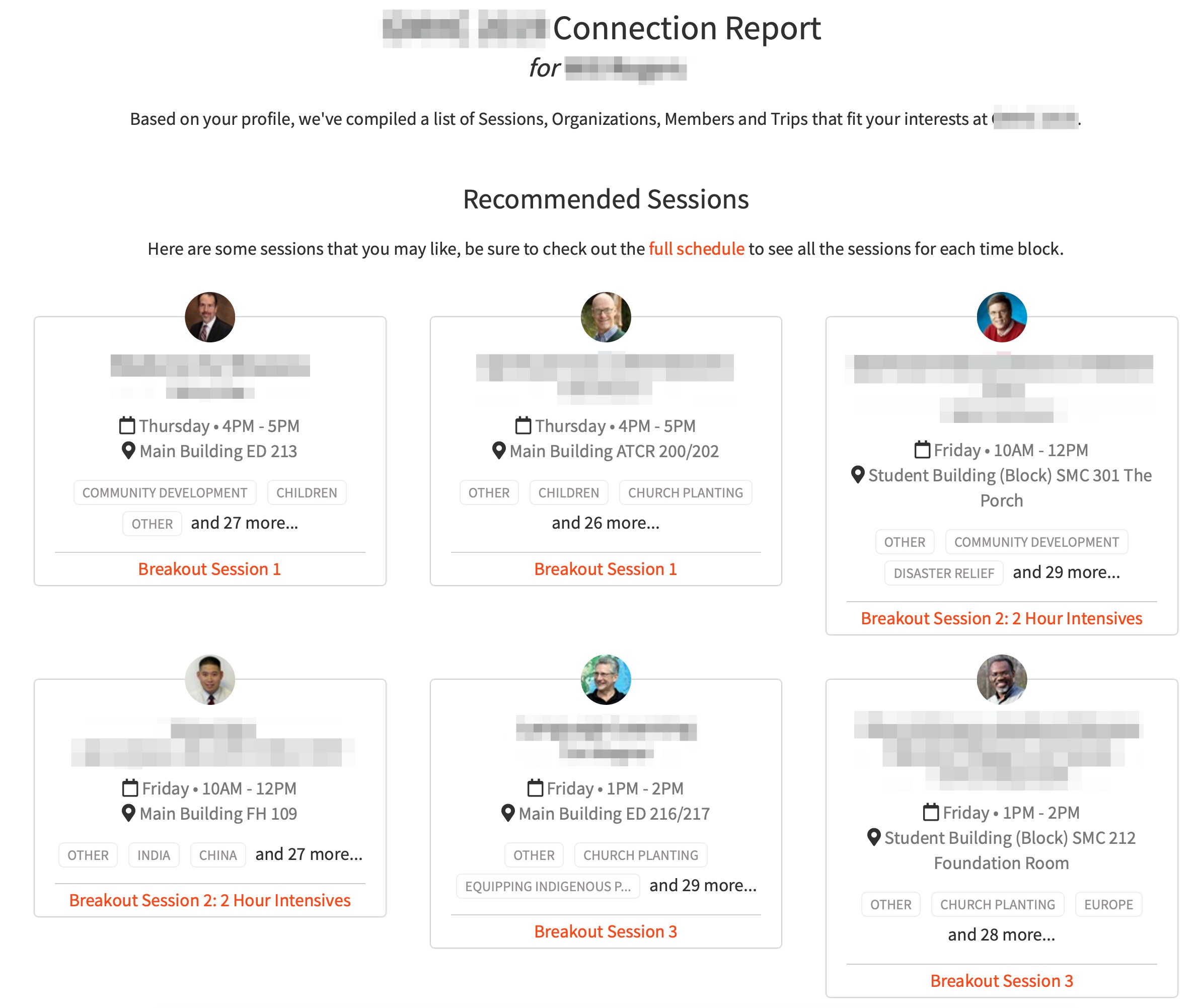1196x1008 pixels.
Task: Expand 'and 26 more...' tags in ATCR card
Action: [606, 522]
